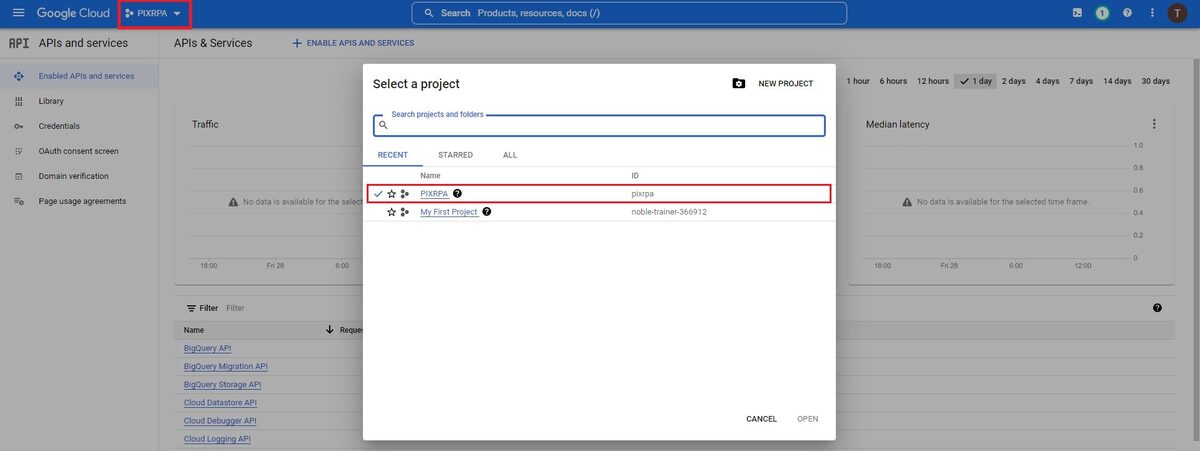Image resolution: width=1200 pixels, height=451 pixels.
Task: Open the notifications badge icon
Action: [x=1102, y=13]
